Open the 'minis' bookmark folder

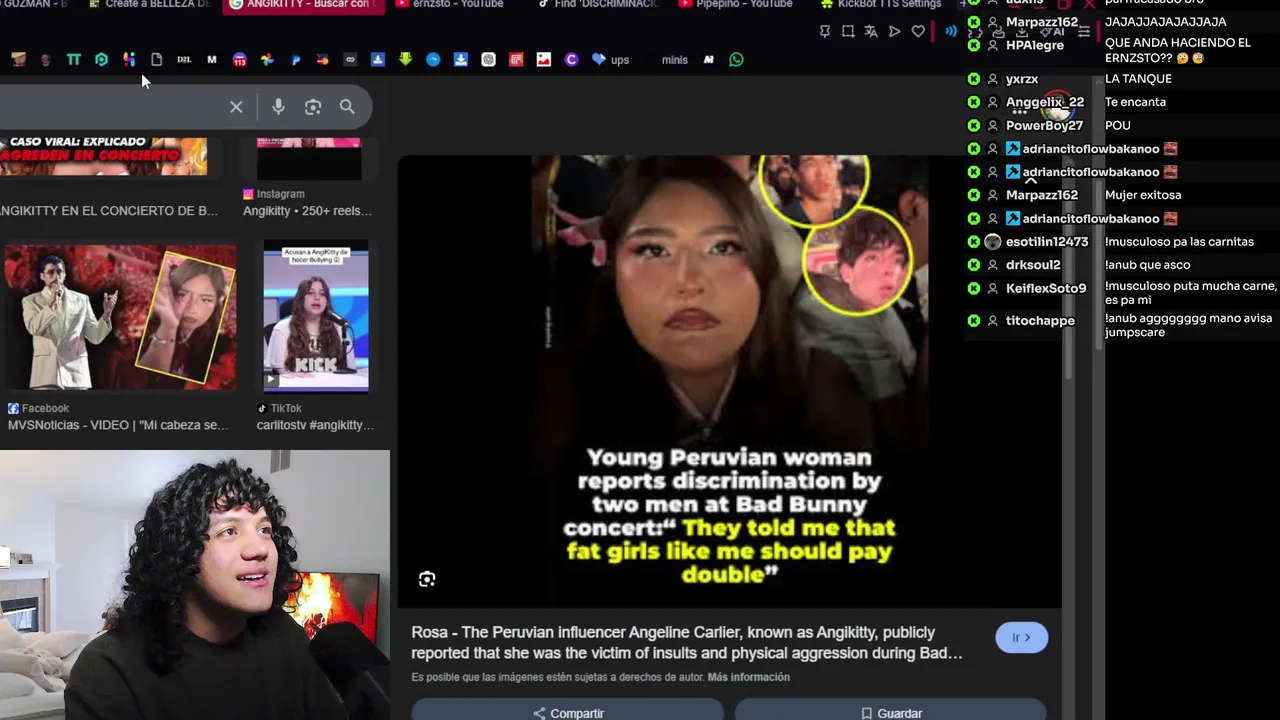[x=675, y=60]
